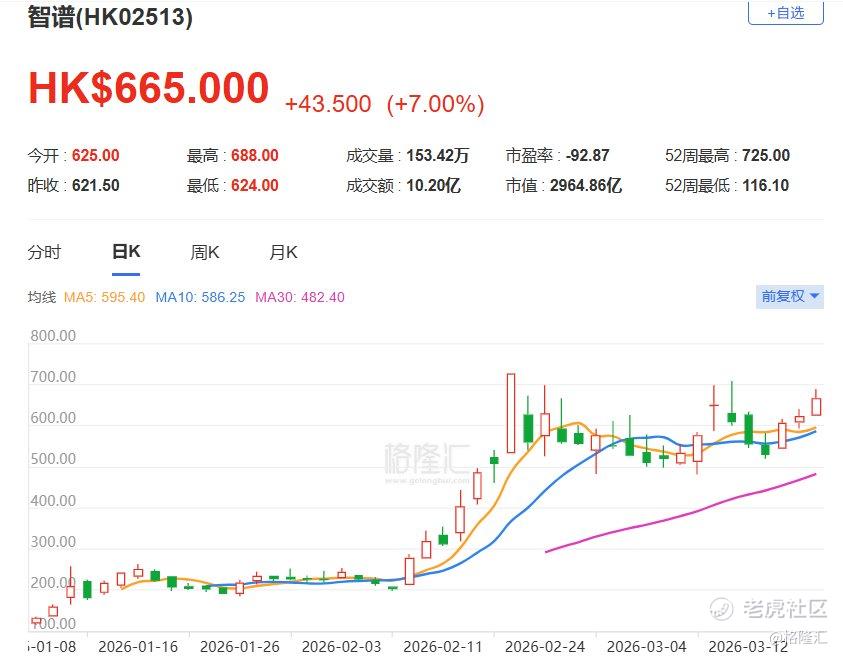Click 52周最高 value 725.00
This screenshot has height=657, width=843.
tap(766, 155)
